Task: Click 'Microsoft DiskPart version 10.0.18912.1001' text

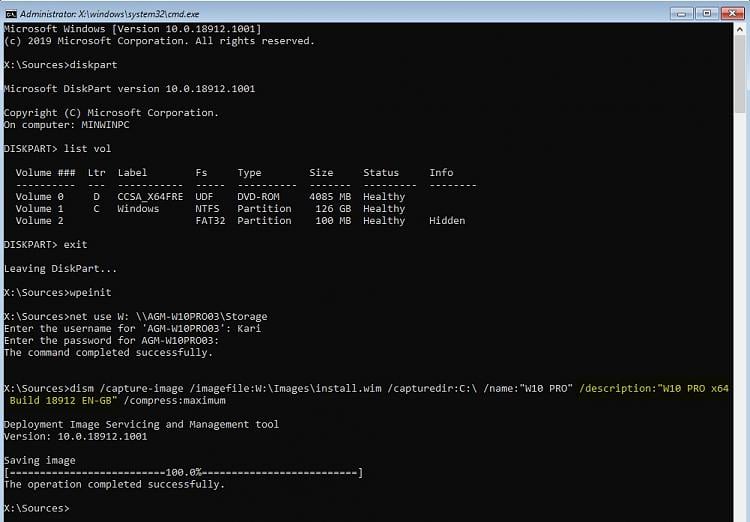Action: 130,89
